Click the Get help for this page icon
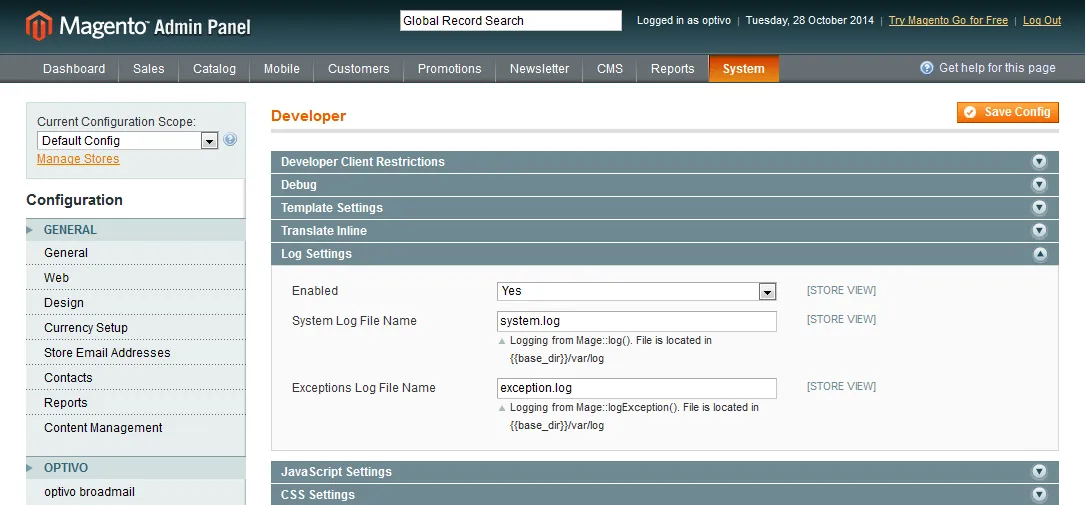This screenshot has width=1086, height=505. (927, 68)
